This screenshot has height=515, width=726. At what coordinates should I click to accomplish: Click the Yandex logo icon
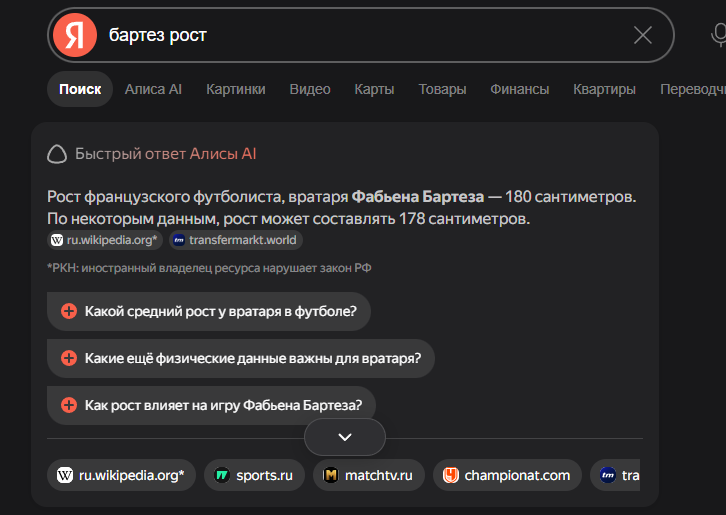point(75,35)
